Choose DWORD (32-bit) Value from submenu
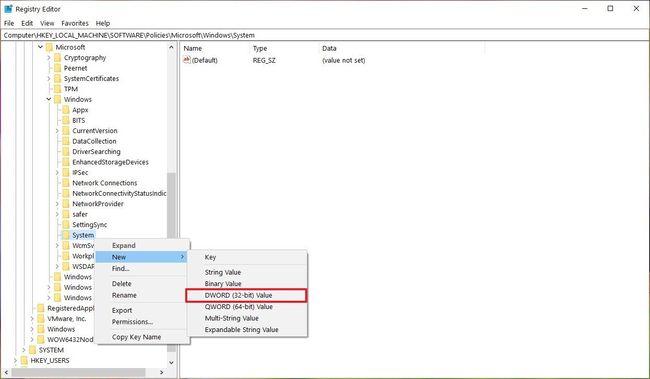 point(246,295)
